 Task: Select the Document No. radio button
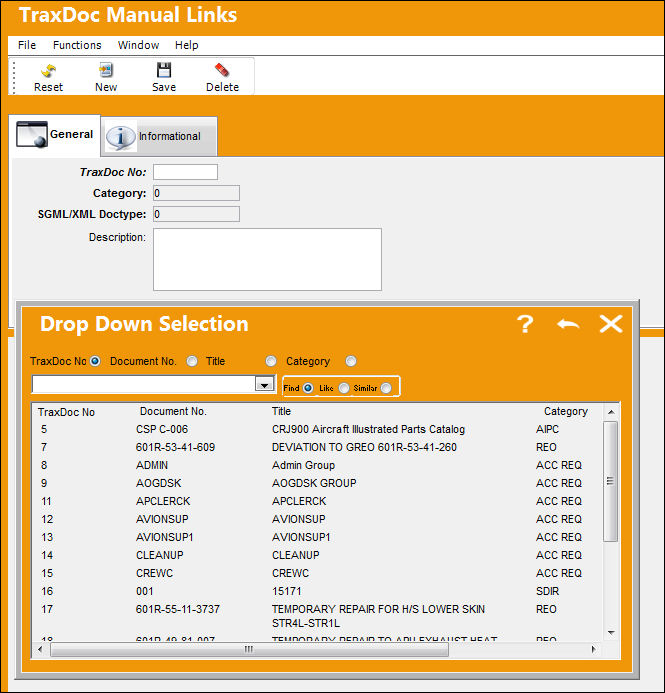point(192,361)
